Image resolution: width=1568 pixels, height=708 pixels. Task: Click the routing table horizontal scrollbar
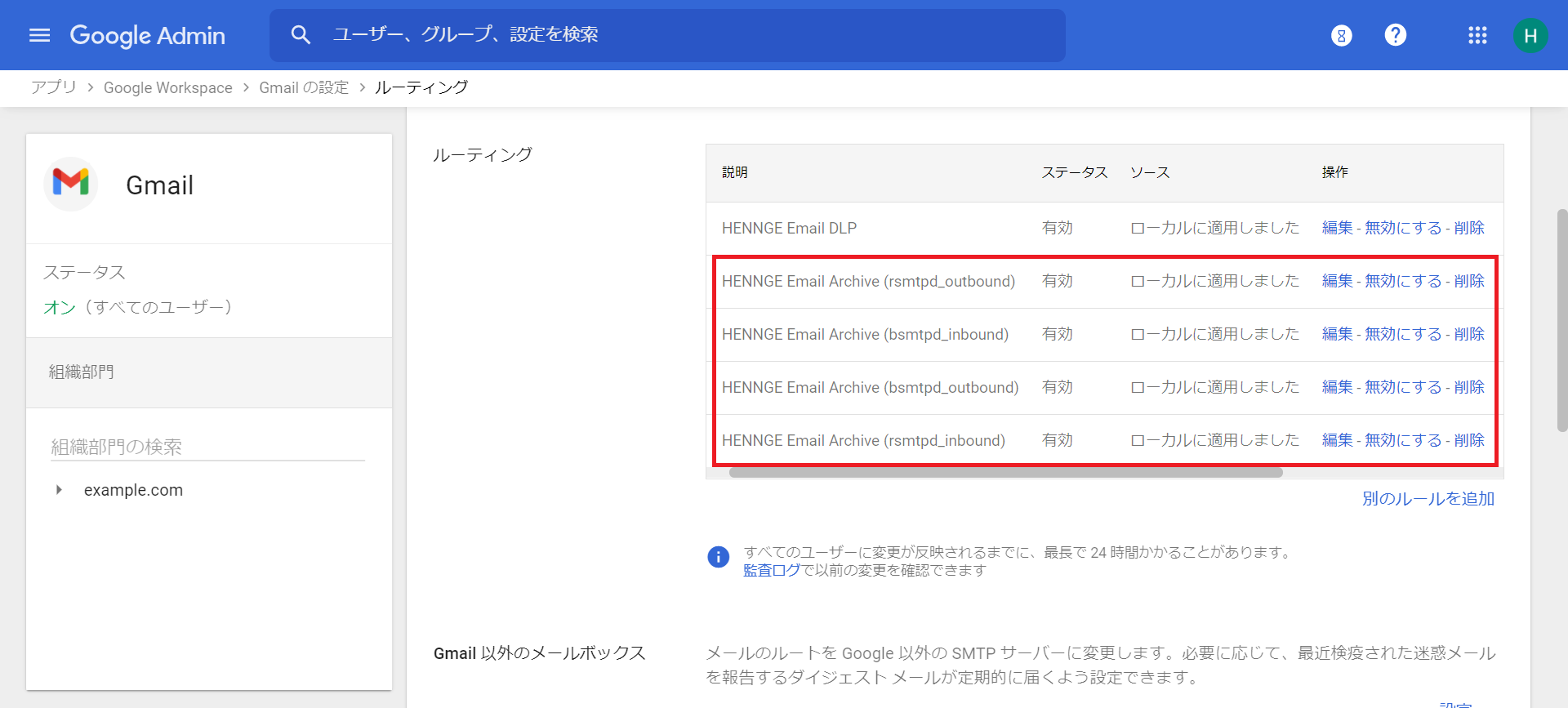point(1005,472)
